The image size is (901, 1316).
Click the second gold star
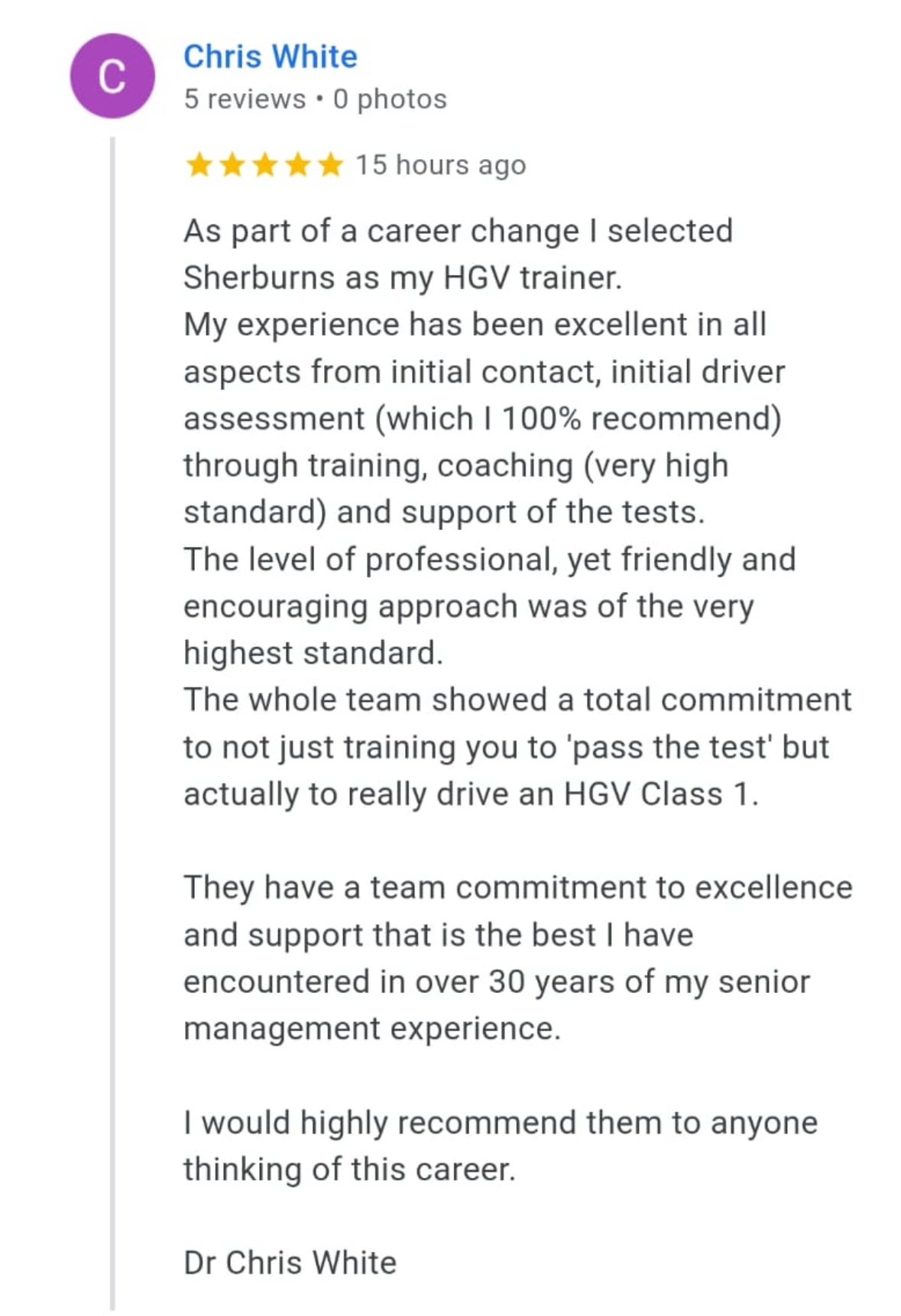(x=232, y=164)
